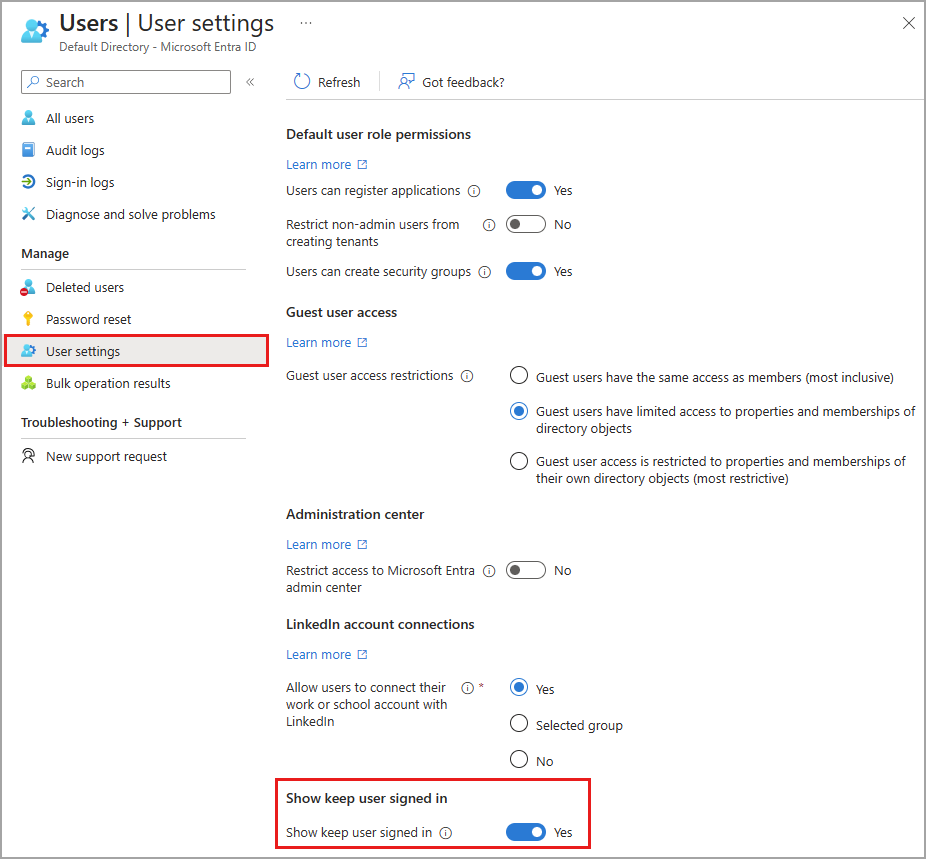Toggle Restrict non-admin users from creating tenants
This screenshot has width=926, height=859.
(526, 224)
